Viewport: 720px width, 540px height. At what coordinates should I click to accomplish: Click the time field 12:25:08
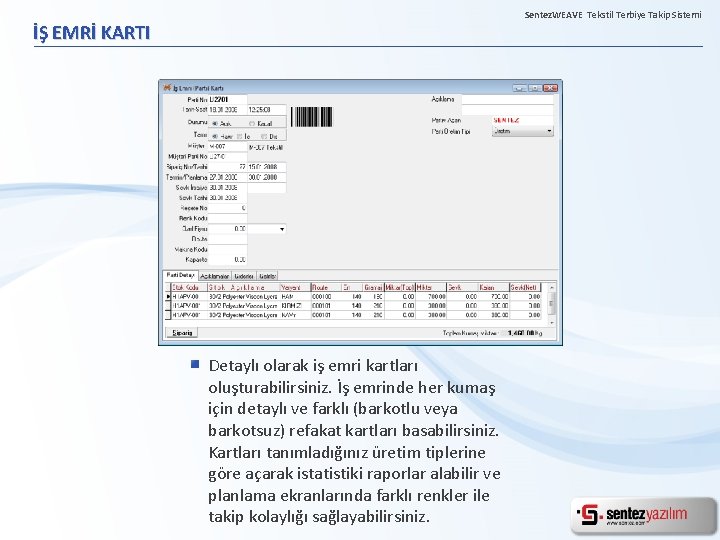point(267,110)
